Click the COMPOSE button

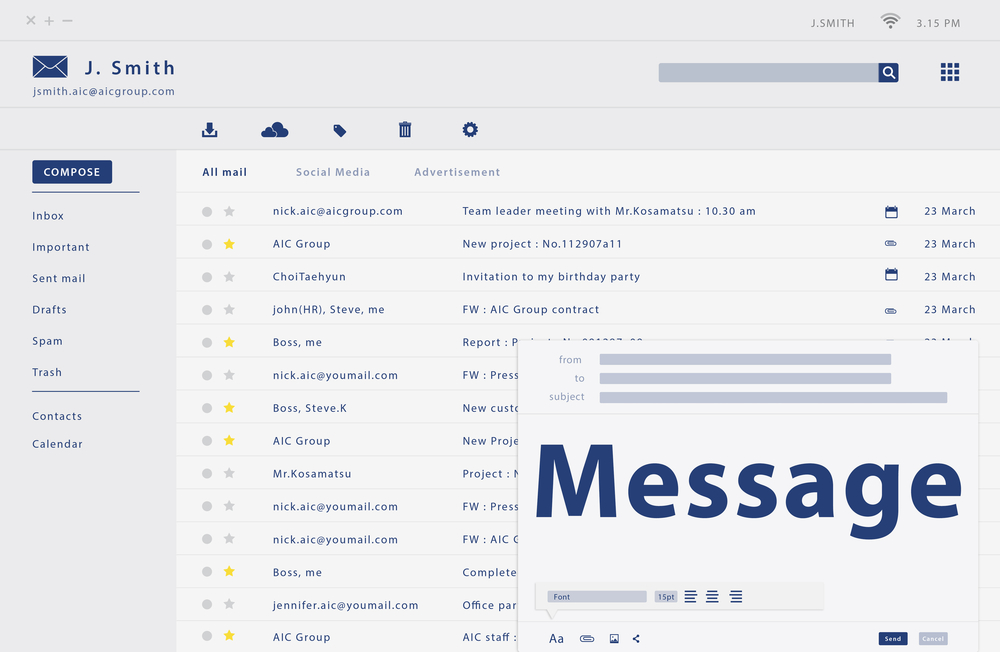[x=71, y=171]
